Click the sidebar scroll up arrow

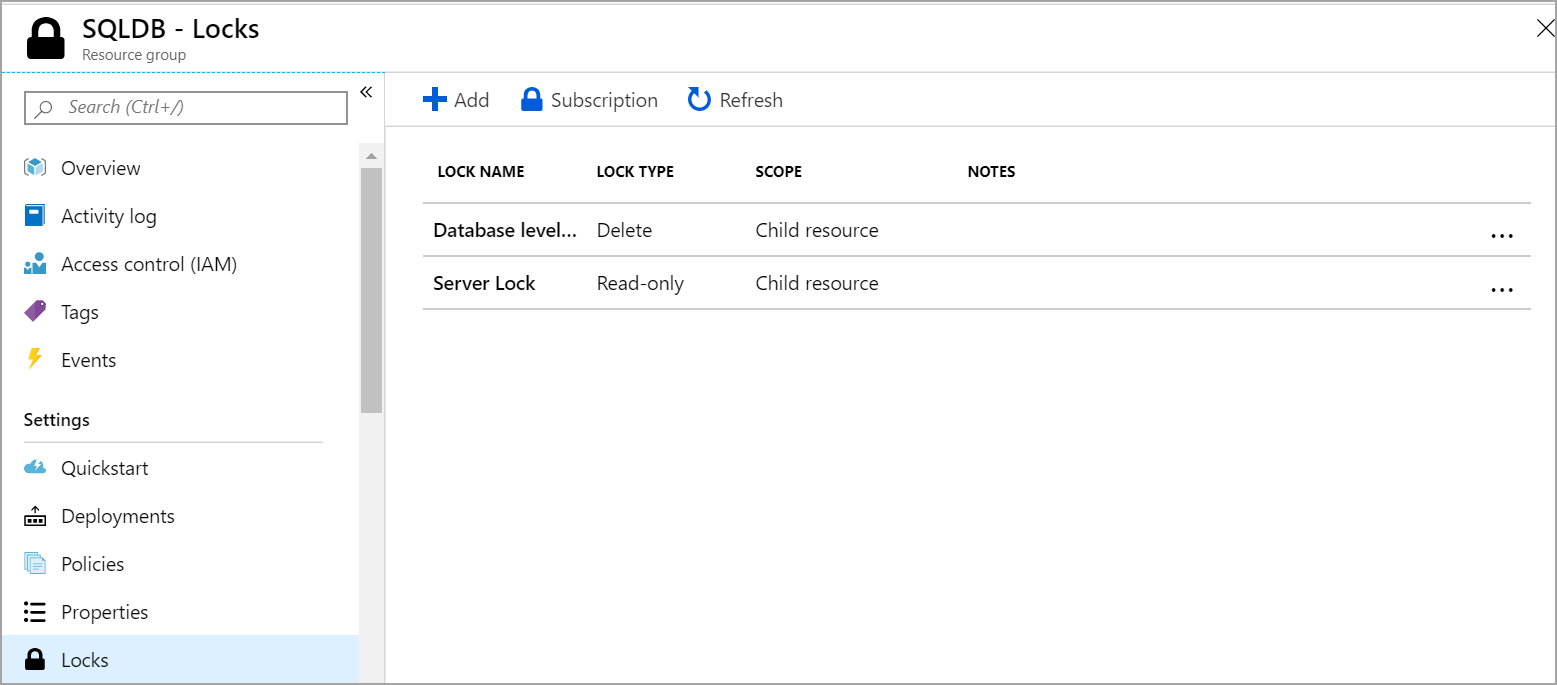pos(371,157)
